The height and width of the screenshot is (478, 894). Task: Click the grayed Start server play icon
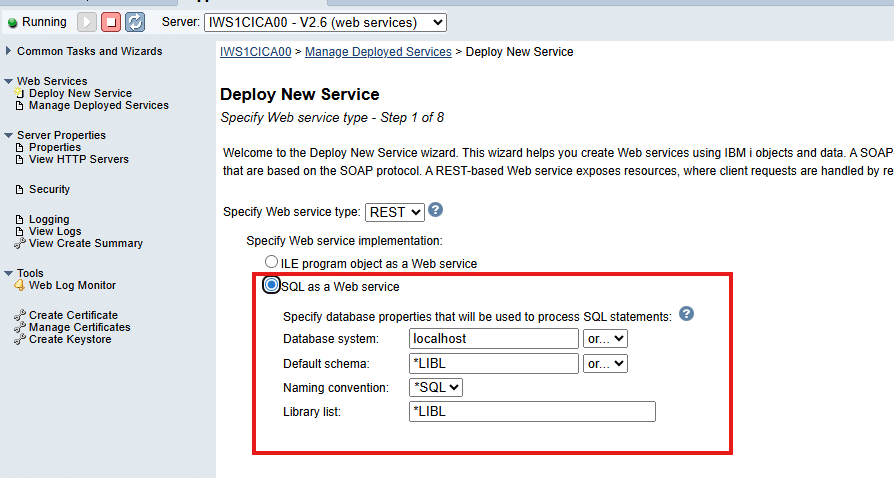click(x=87, y=22)
